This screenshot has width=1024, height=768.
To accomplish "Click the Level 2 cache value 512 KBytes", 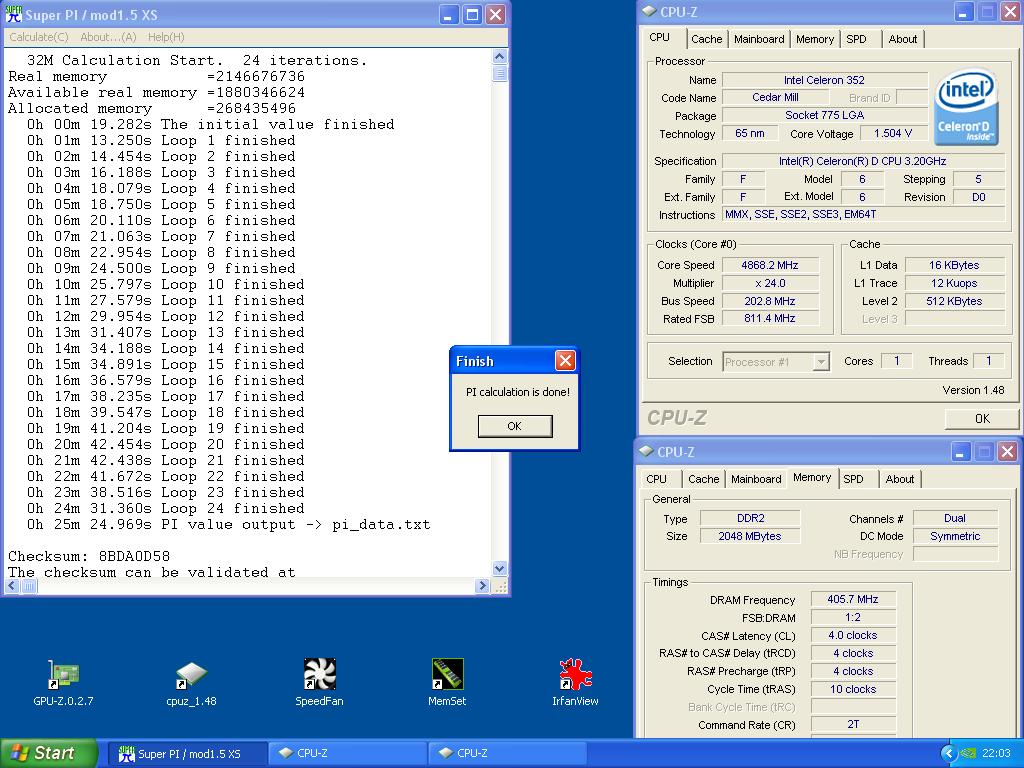I will [x=953, y=301].
